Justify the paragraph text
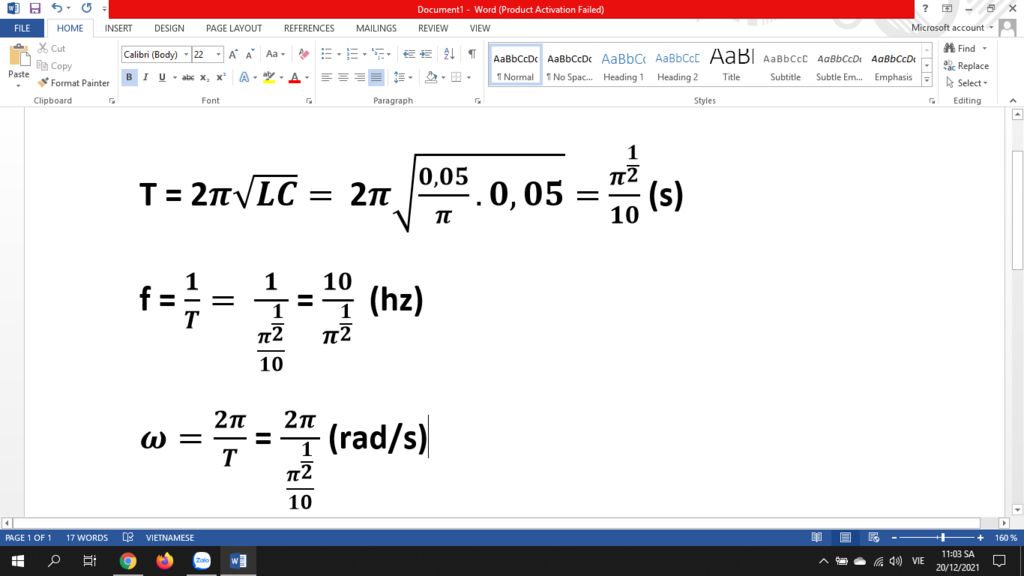This screenshot has height=576, width=1024. click(376, 77)
